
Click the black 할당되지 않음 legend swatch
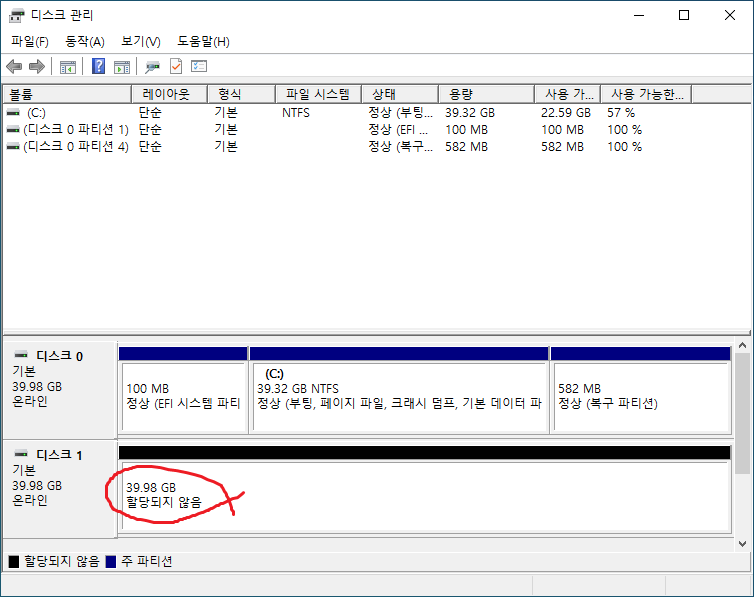[14, 561]
